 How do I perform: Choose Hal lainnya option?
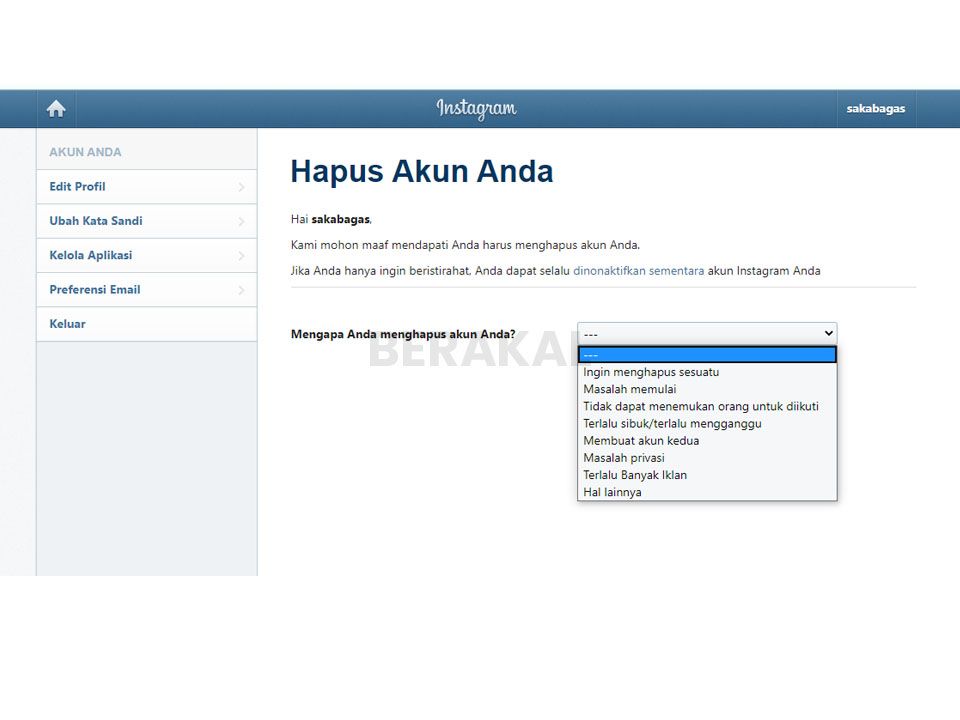click(707, 492)
